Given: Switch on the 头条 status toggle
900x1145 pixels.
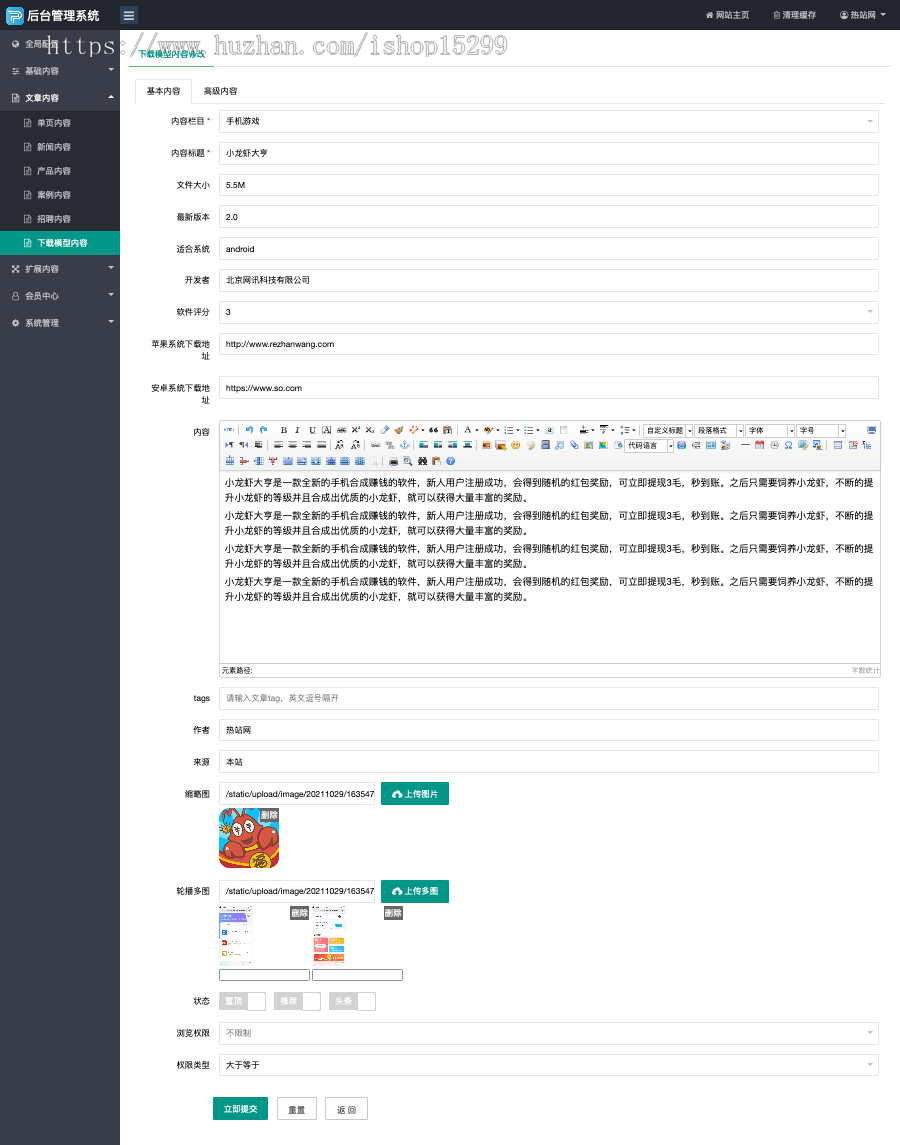Looking at the screenshot, I should (352, 1001).
